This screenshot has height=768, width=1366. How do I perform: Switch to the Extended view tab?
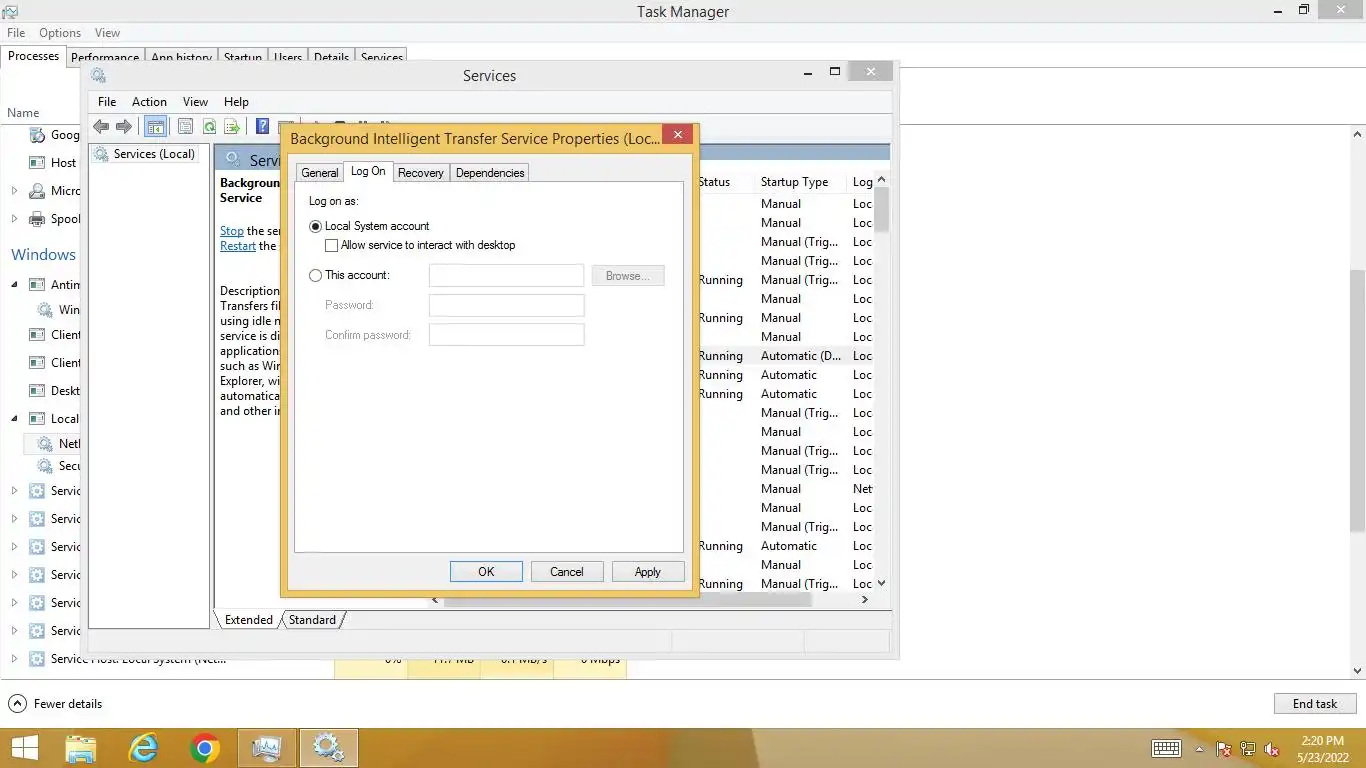coord(249,620)
